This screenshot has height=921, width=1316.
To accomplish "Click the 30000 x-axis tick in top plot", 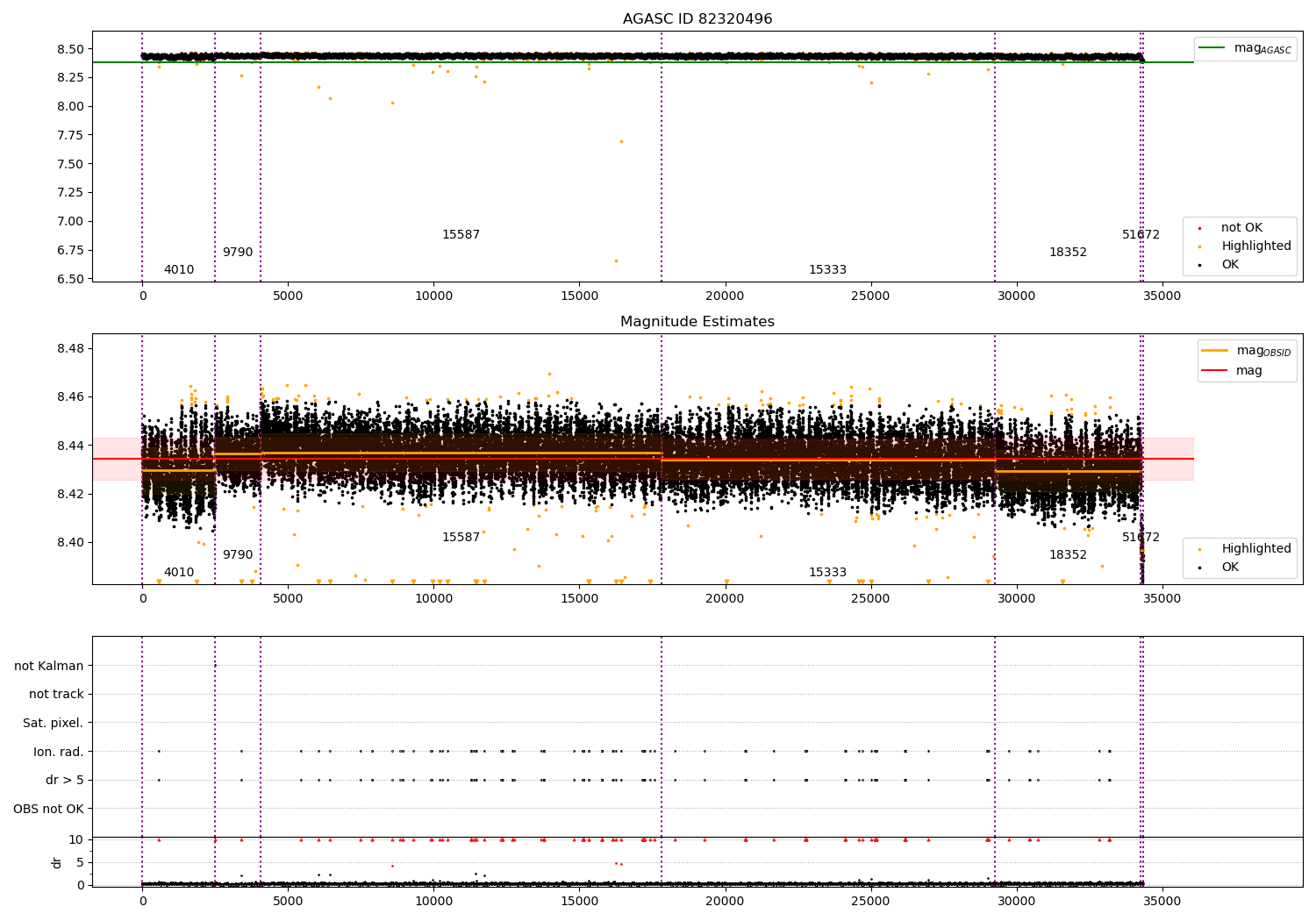I will click(1017, 296).
